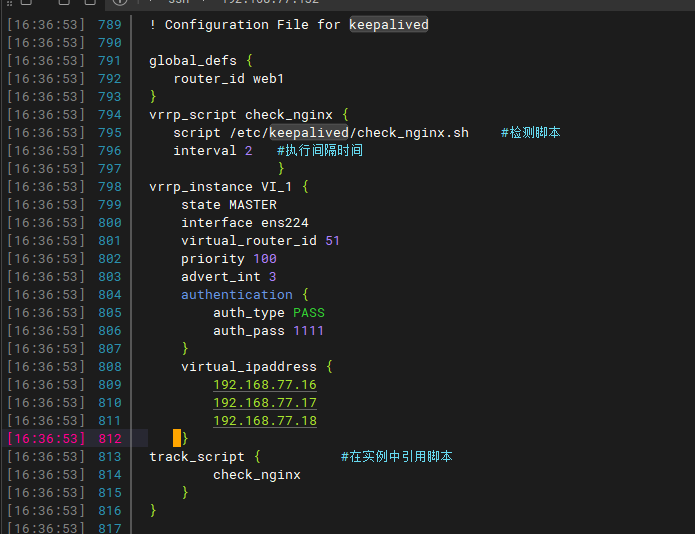The height and width of the screenshot is (534, 695).
Task: Click the closing brace on line 793
Action: [153, 97]
